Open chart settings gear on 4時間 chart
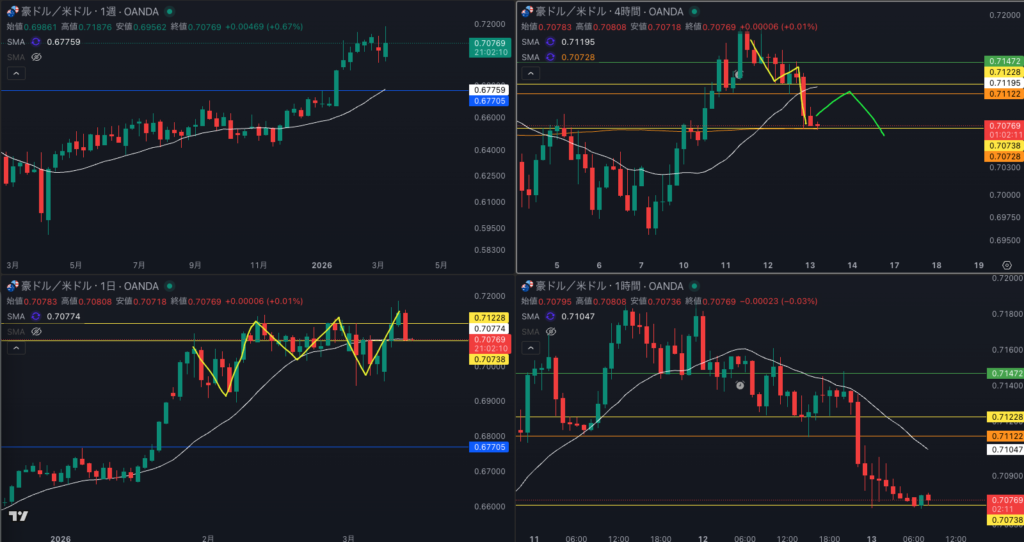This screenshot has width=1024, height=542. [x=1006, y=266]
